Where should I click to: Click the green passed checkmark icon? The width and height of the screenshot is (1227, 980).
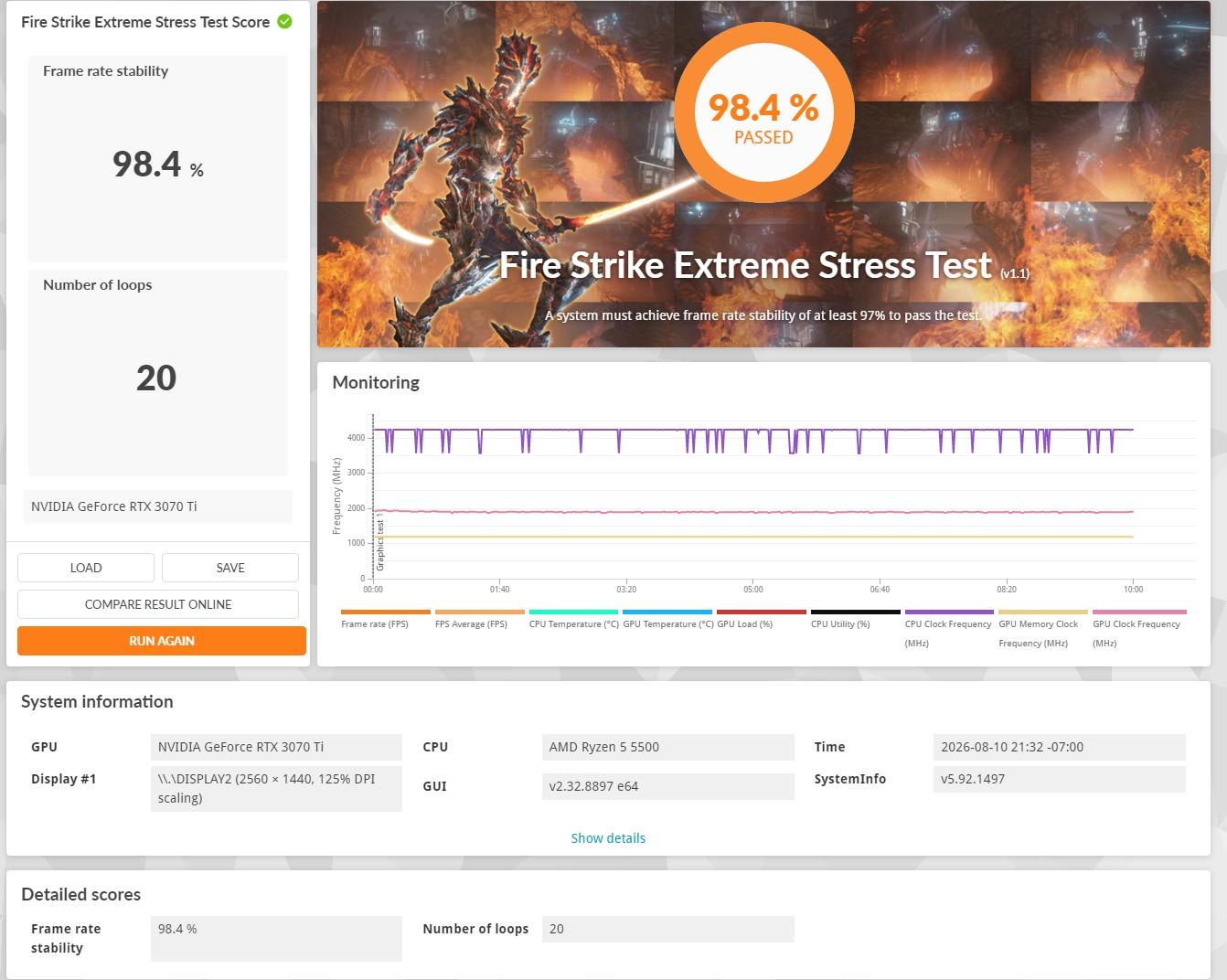coord(284,21)
